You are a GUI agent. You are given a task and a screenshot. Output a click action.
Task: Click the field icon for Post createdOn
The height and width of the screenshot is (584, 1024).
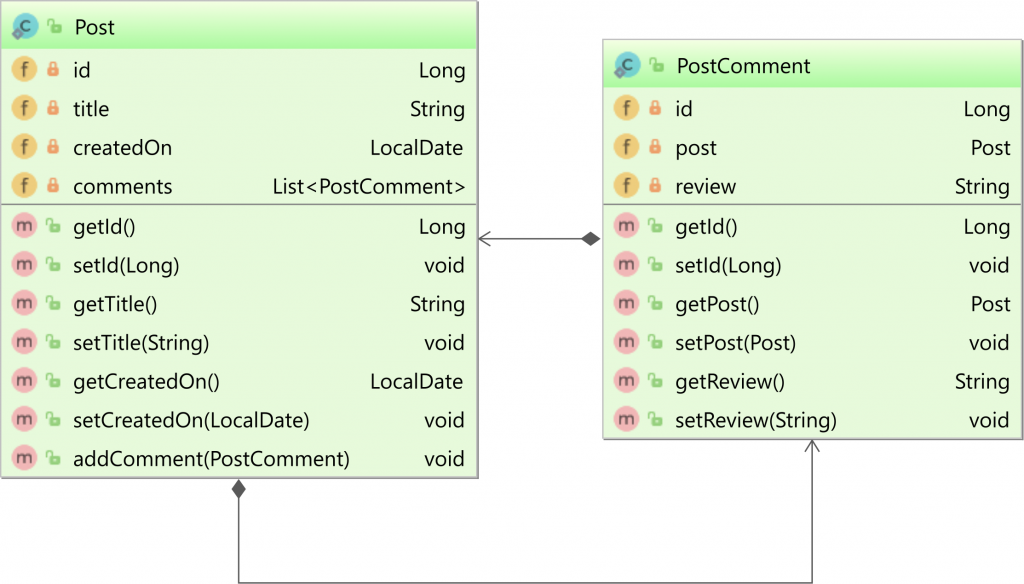click(x=24, y=147)
